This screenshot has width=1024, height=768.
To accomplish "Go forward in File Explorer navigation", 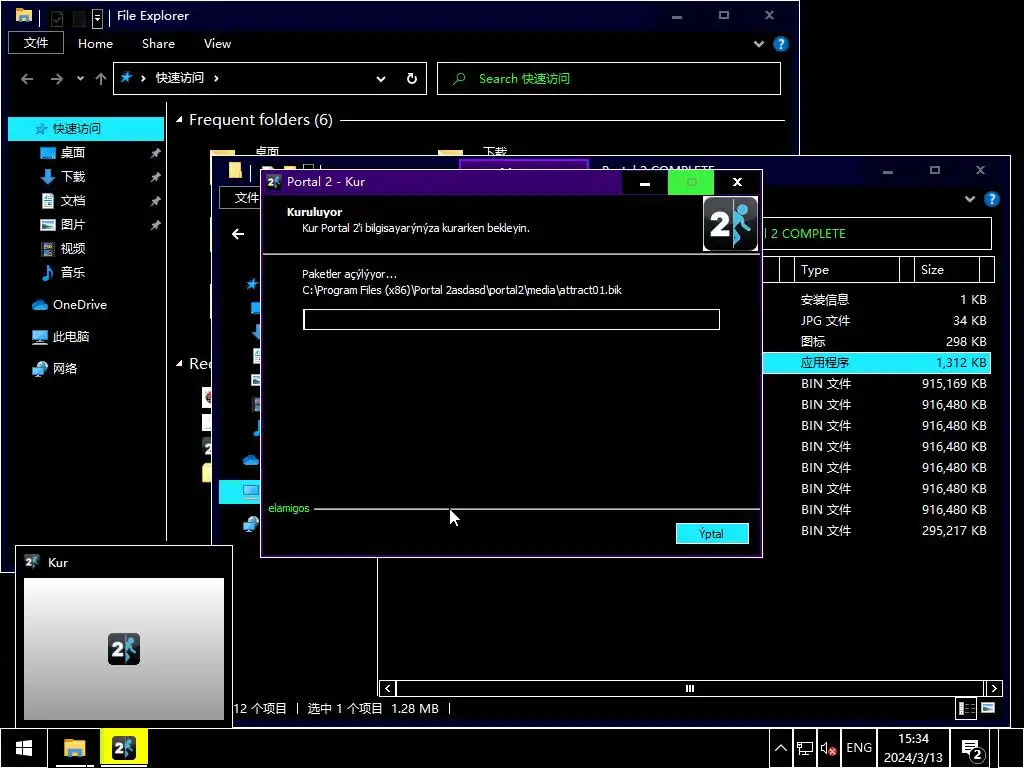I will (x=57, y=79).
